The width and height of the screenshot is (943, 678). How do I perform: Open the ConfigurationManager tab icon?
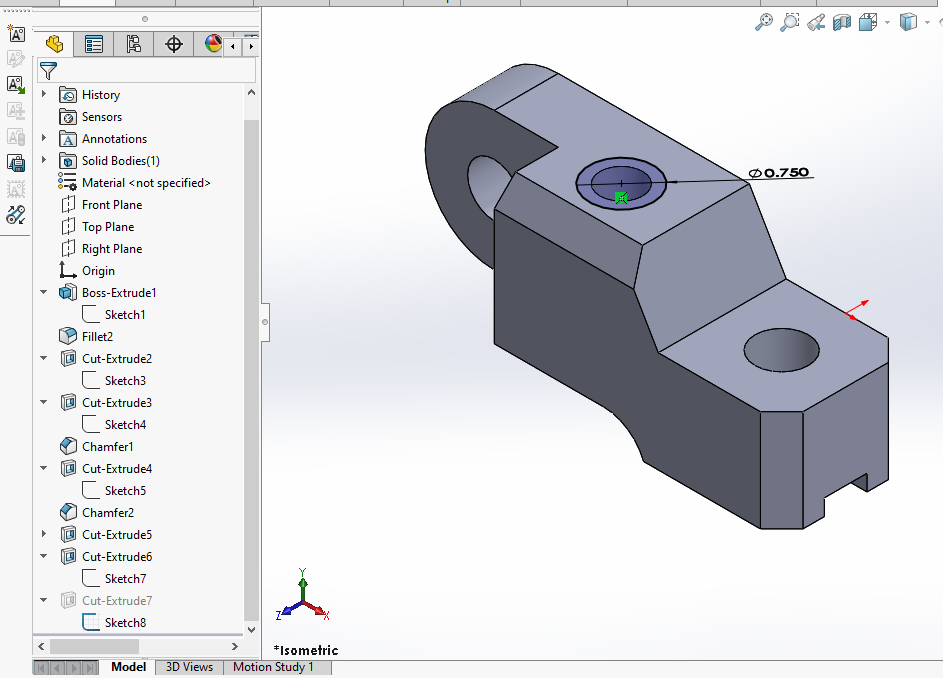point(134,44)
